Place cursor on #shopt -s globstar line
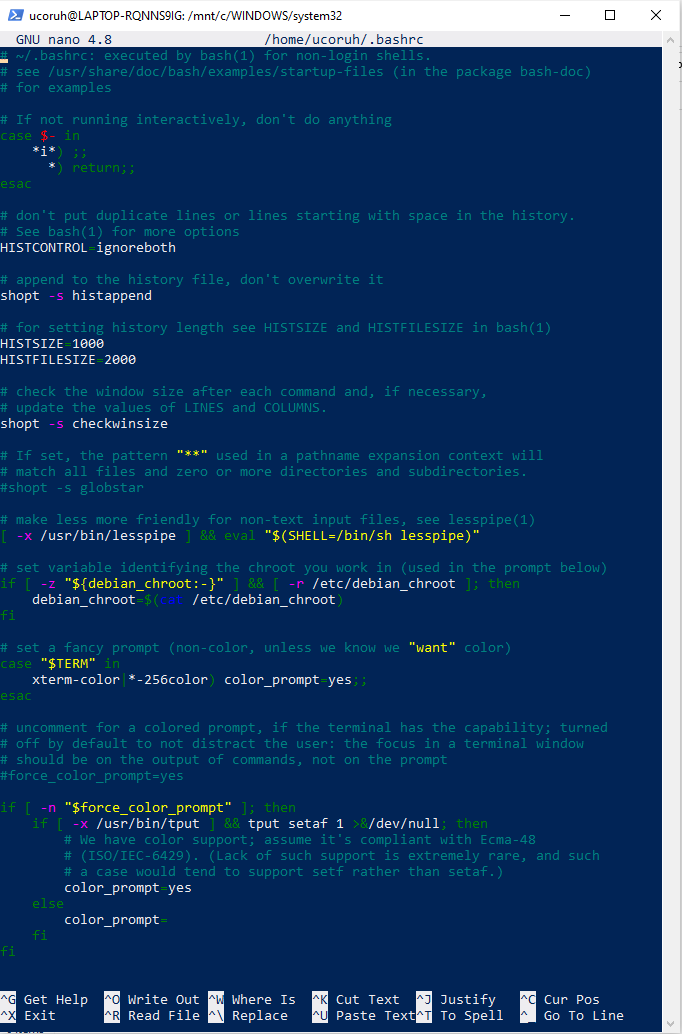The width and height of the screenshot is (682, 1034). click(x=72, y=487)
